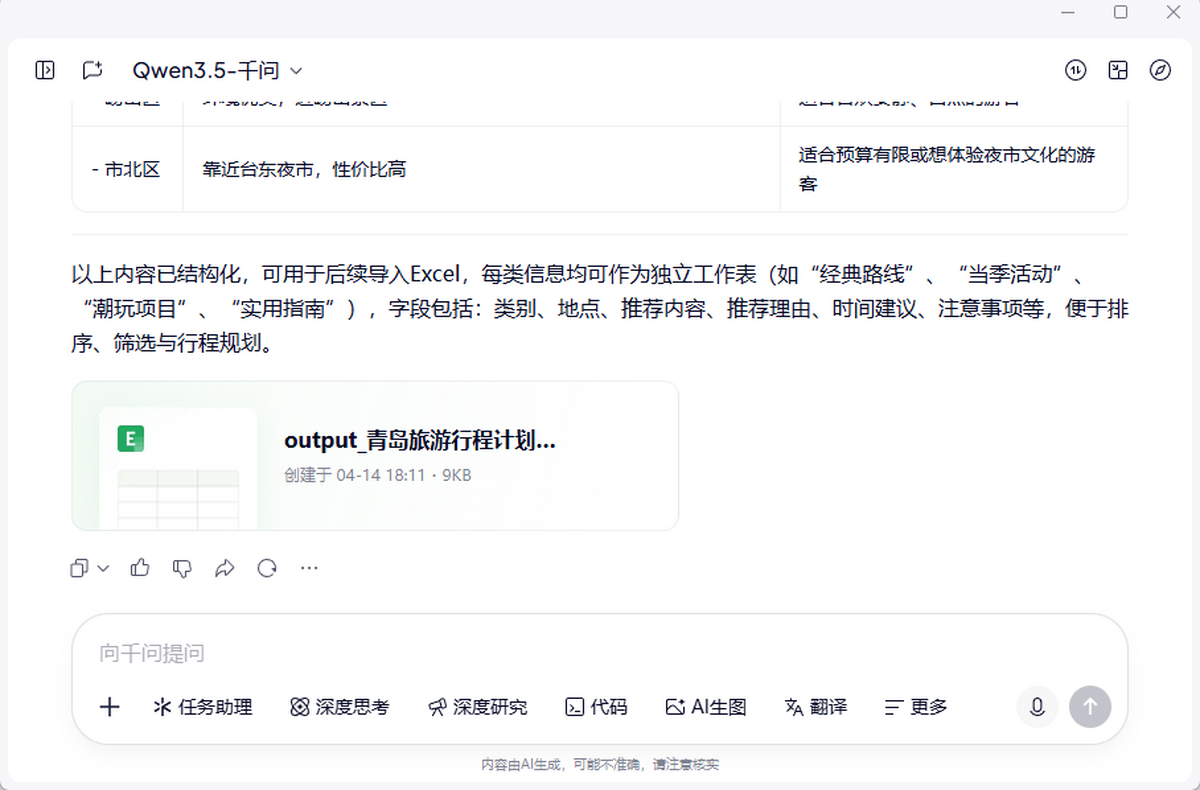Share the response via arrow icon
1200x790 pixels.
224,568
